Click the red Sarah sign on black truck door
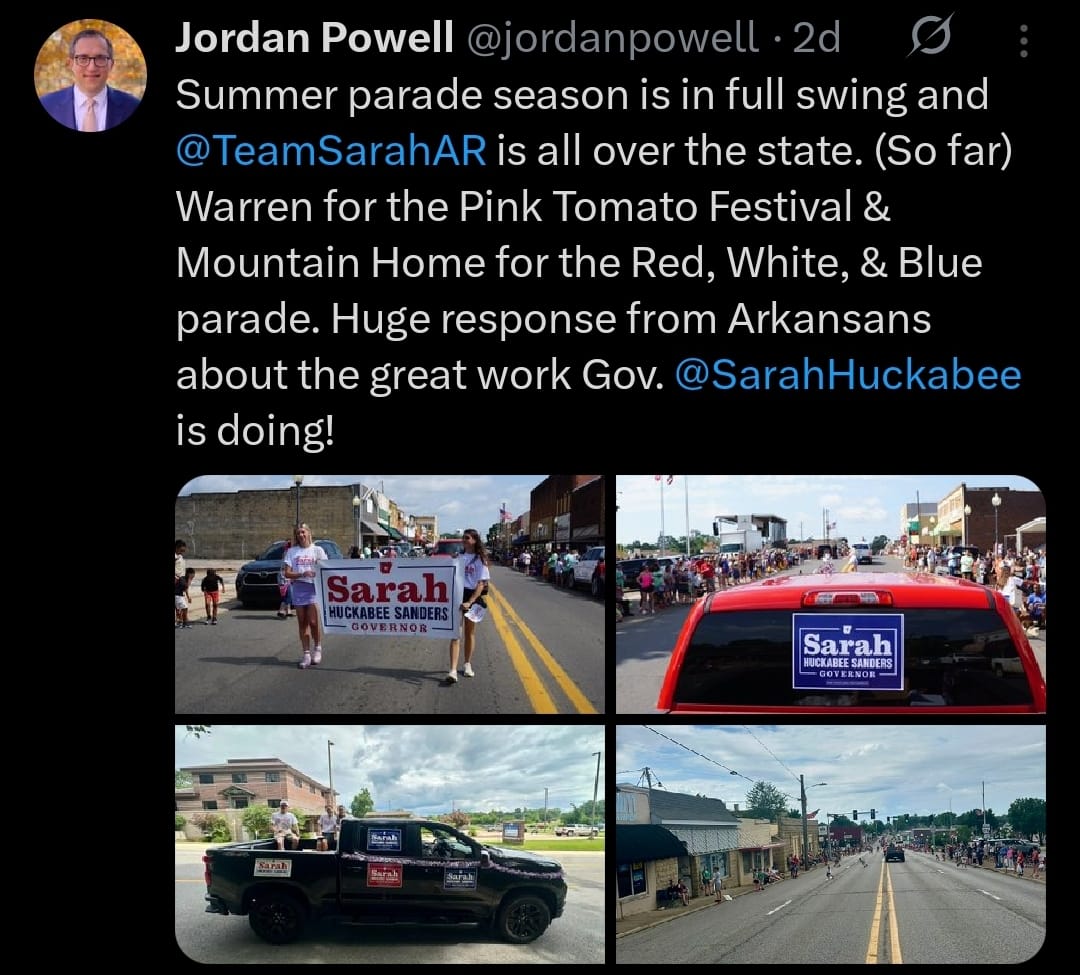The height and width of the screenshot is (975, 1080). click(384, 874)
